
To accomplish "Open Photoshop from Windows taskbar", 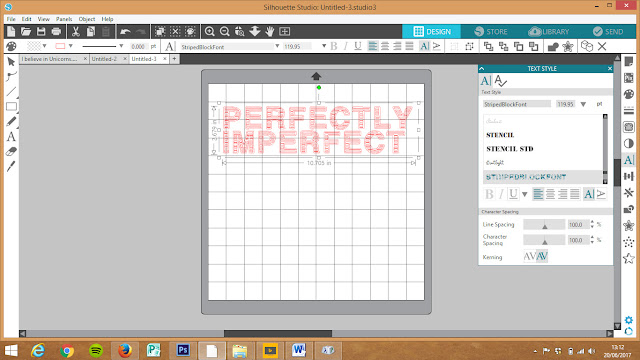I will click(x=183, y=350).
